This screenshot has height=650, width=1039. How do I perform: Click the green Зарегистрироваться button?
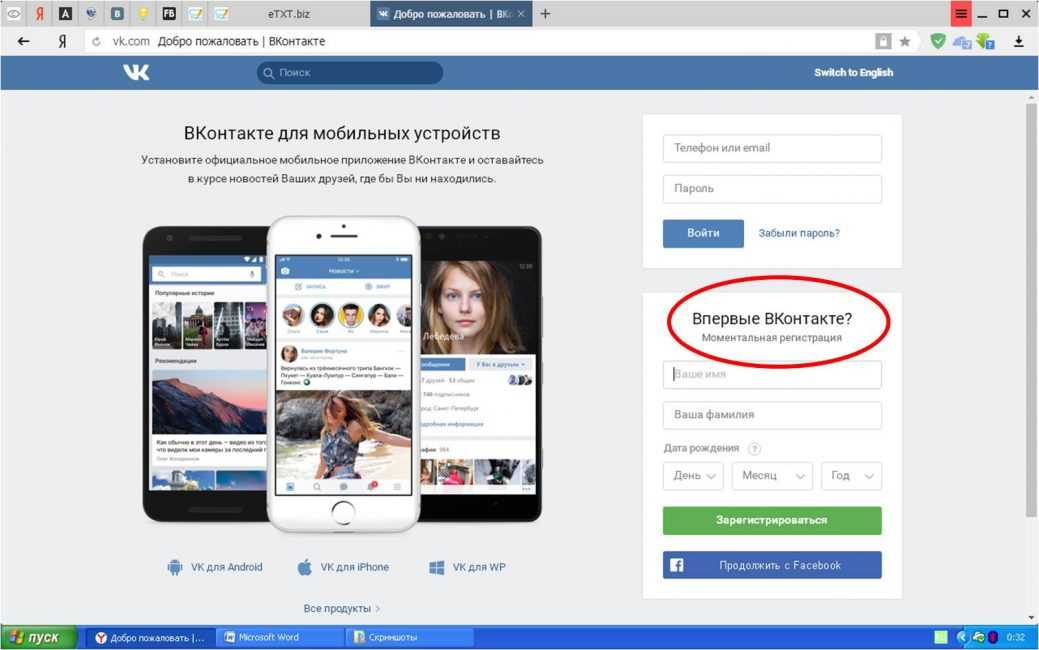pyautogui.click(x=772, y=521)
